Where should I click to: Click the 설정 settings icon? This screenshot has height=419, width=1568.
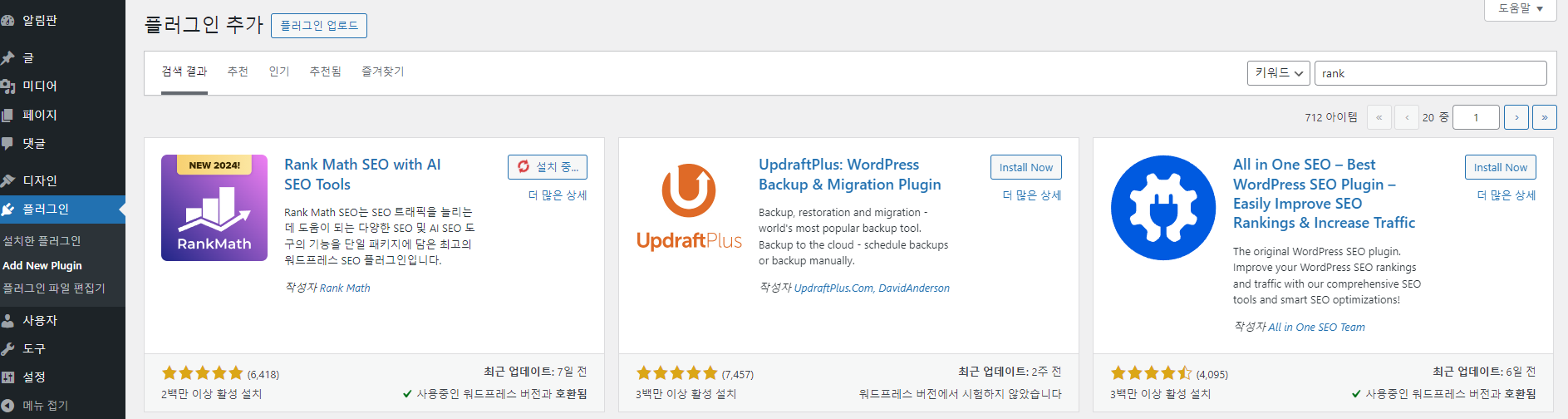coord(7,377)
